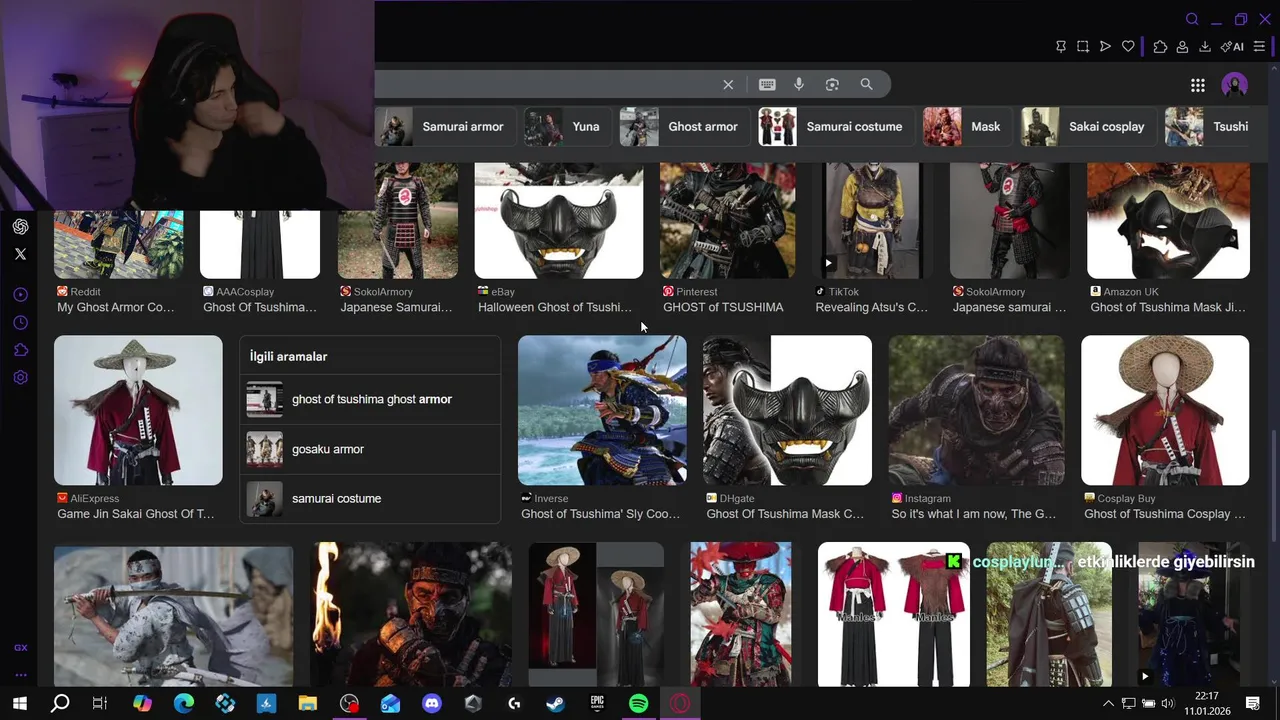Select the Ghost armor filter chip
The width and height of the screenshot is (1280, 720).
[x=683, y=127]
